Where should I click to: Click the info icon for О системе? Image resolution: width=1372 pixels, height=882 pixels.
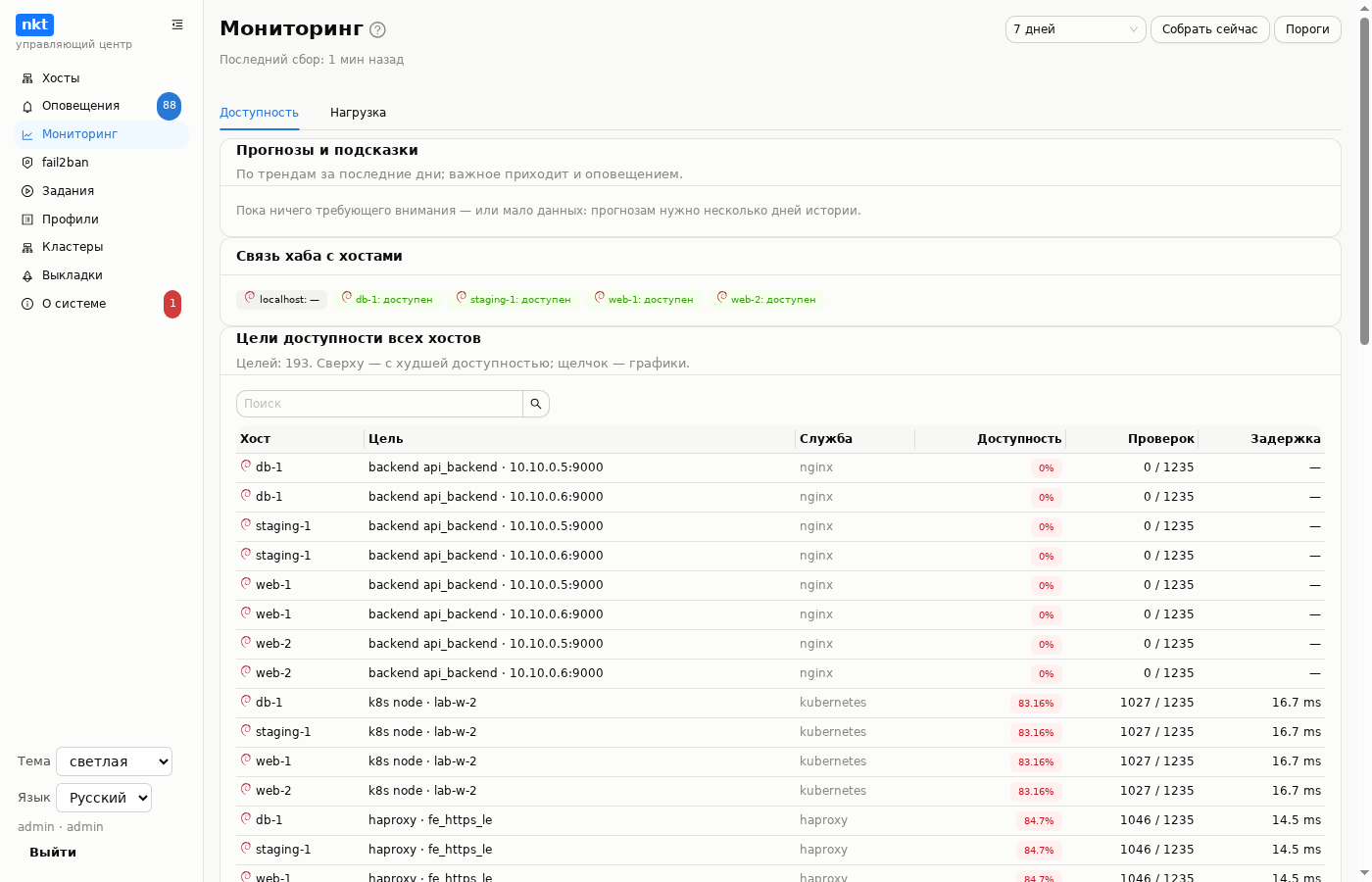(27, 304)
